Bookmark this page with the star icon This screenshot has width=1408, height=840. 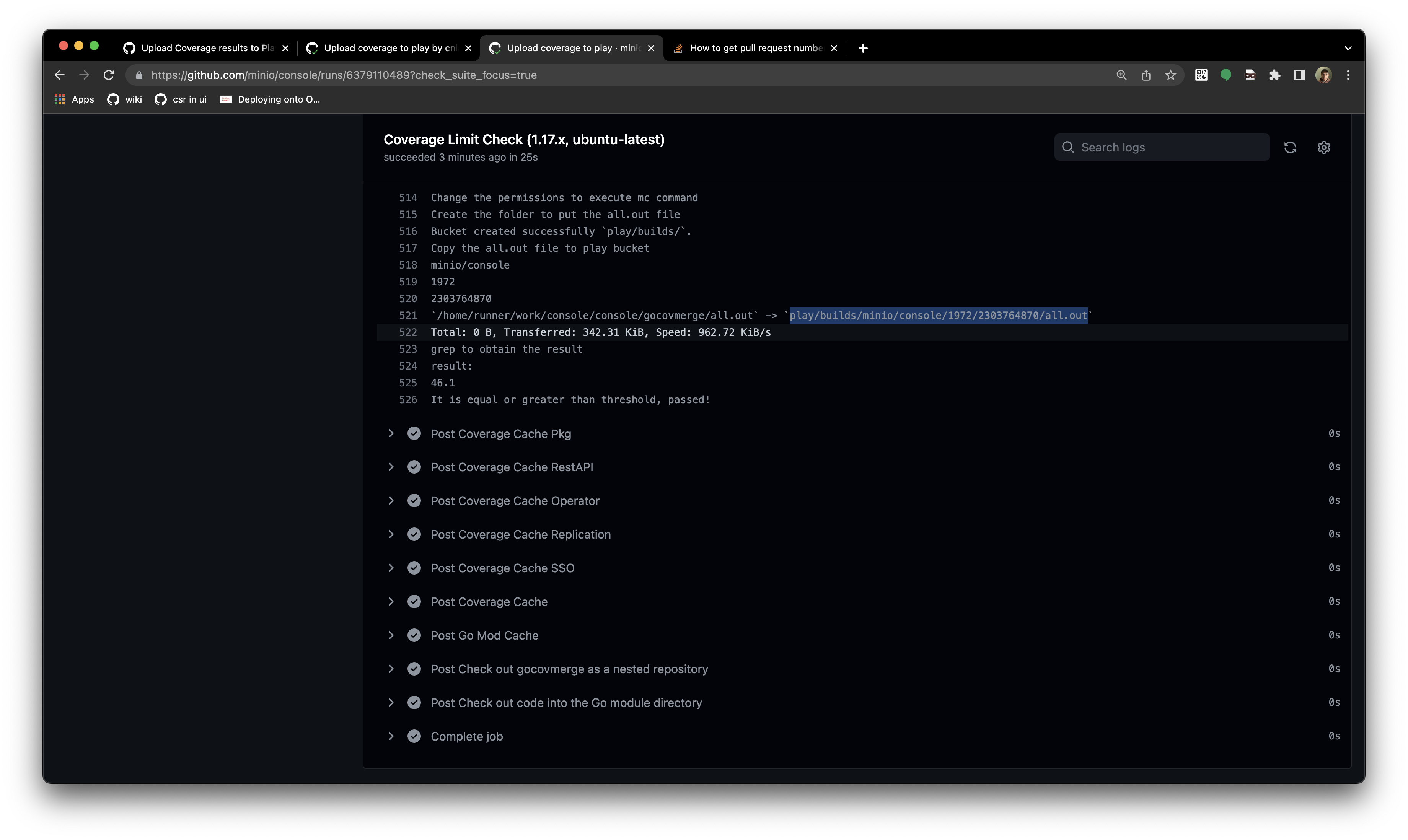[1170, 75]
